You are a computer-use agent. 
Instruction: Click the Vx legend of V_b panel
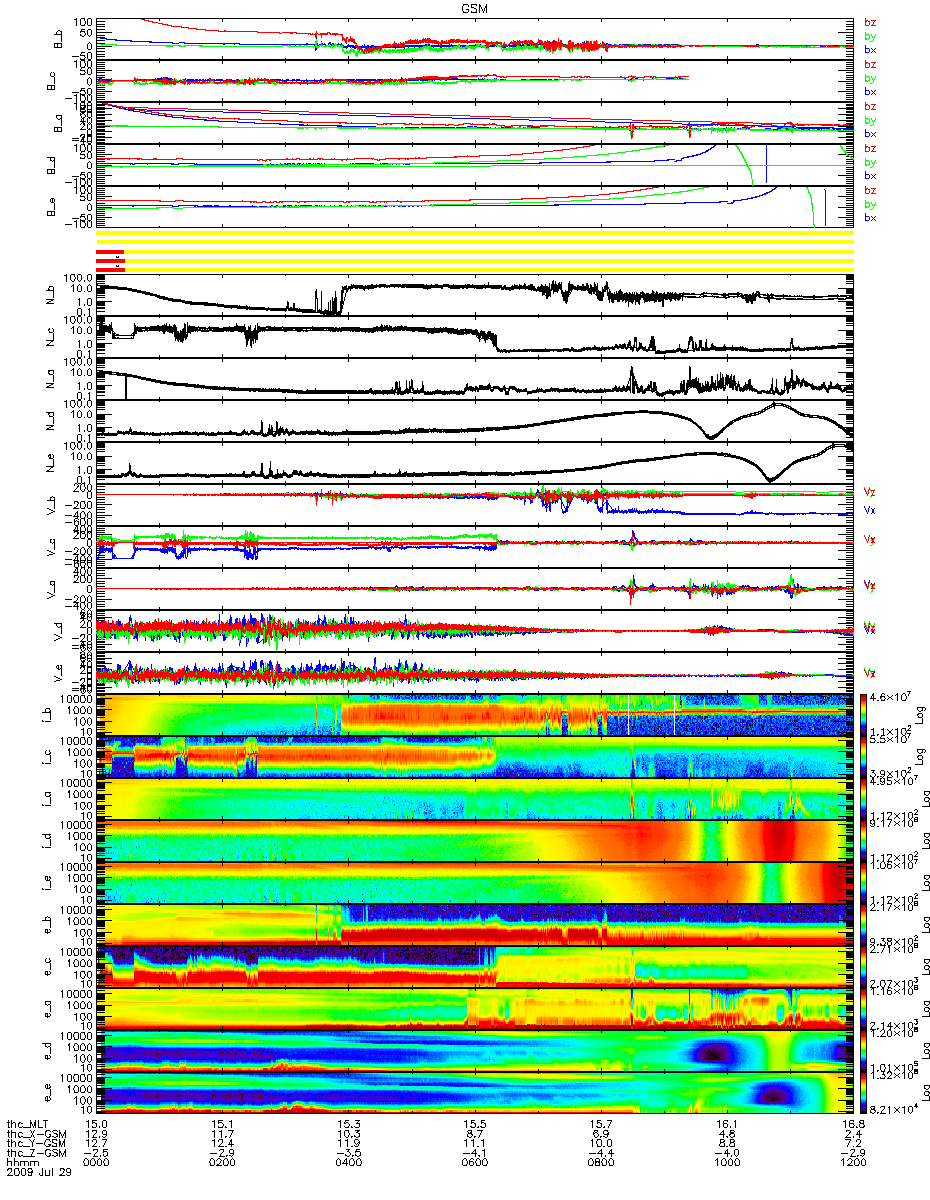[x=870, y=510]
